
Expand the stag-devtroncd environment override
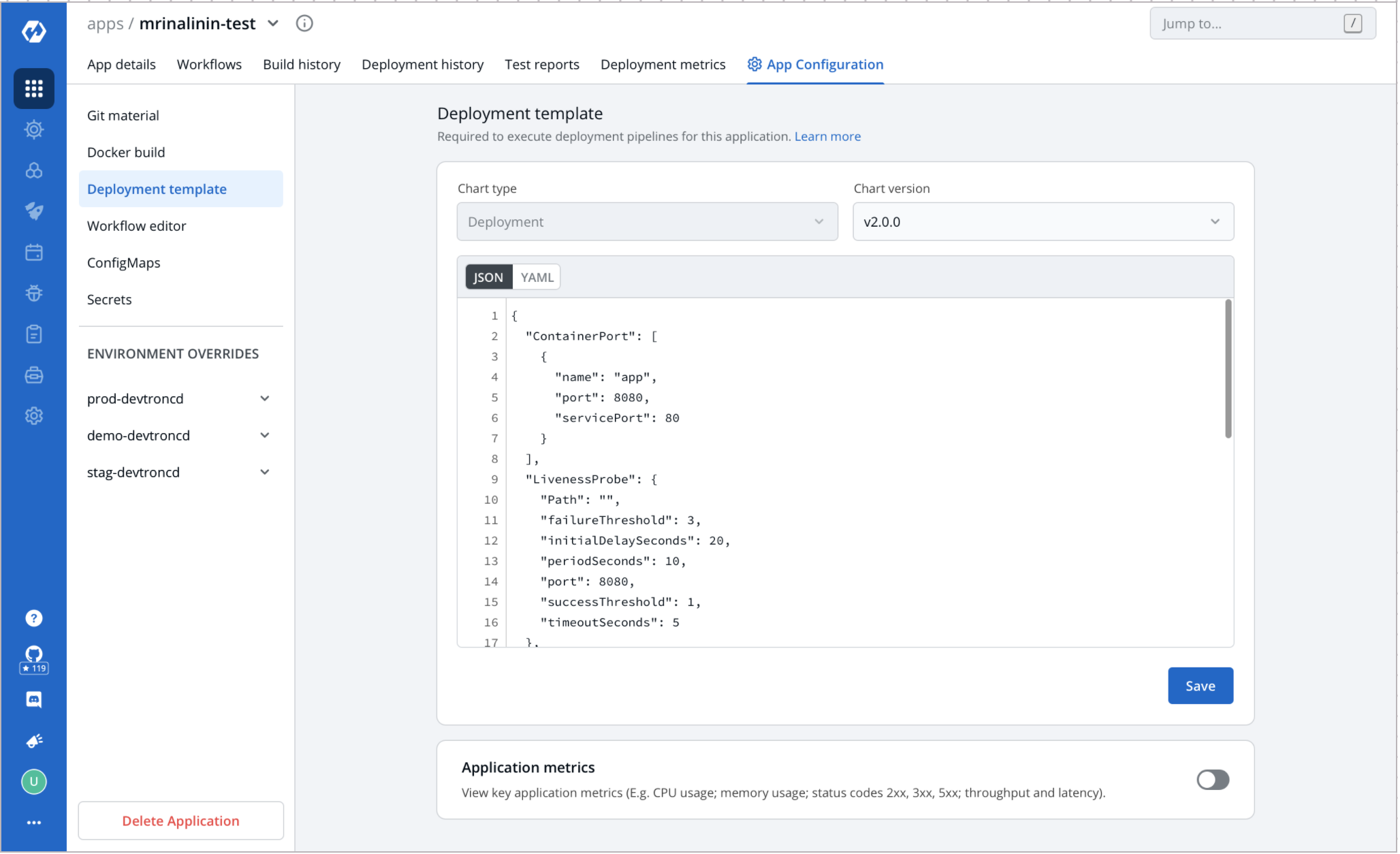[265, 472]
